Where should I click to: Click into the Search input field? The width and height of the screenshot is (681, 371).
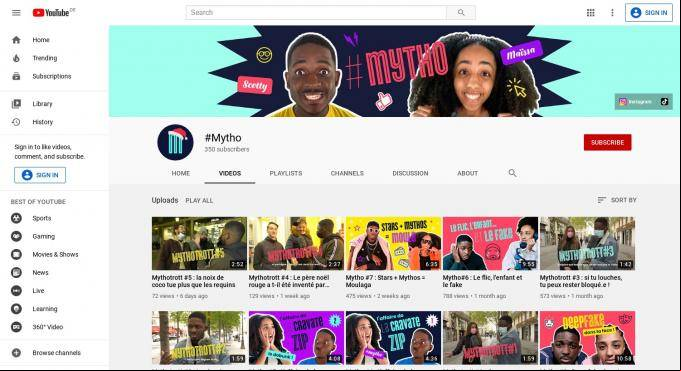click(x=316, y=13)
